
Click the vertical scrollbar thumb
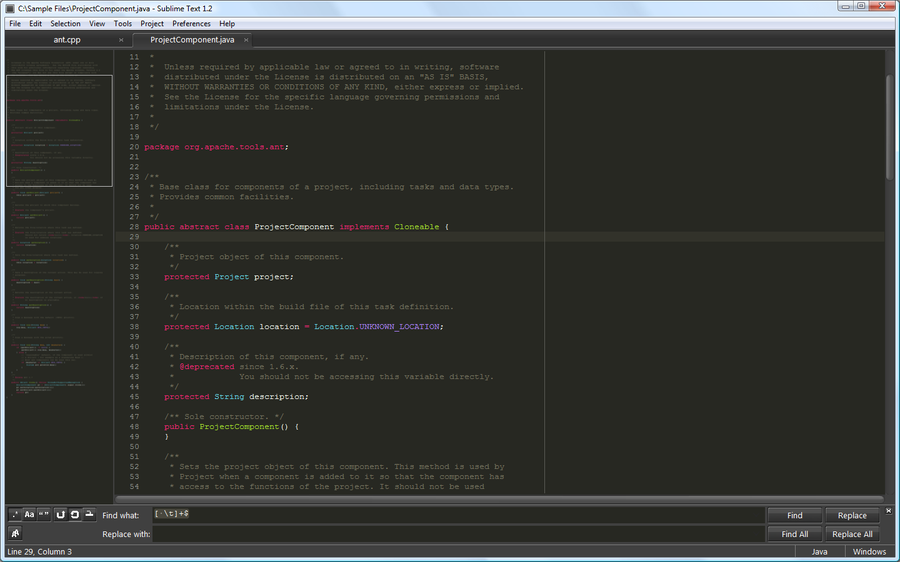coord(890,126)
